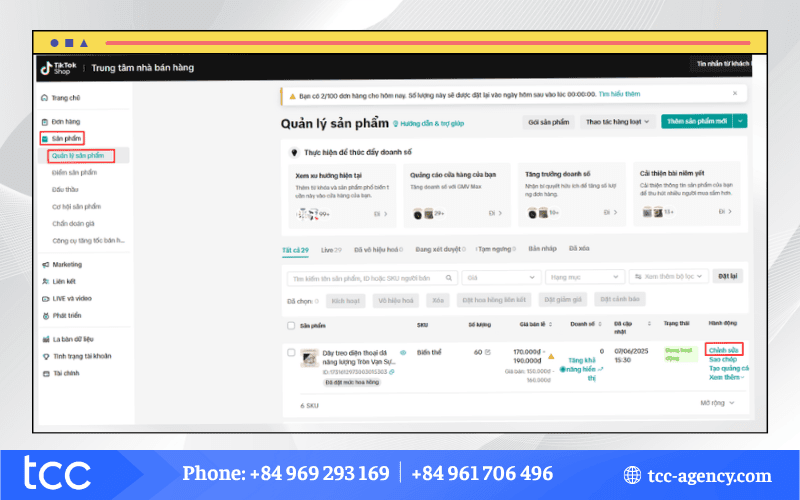The width and height of the screenshot is (800, 500).
Task: Click the edit quantity icon next to 60
Action: tap(488, 353)
